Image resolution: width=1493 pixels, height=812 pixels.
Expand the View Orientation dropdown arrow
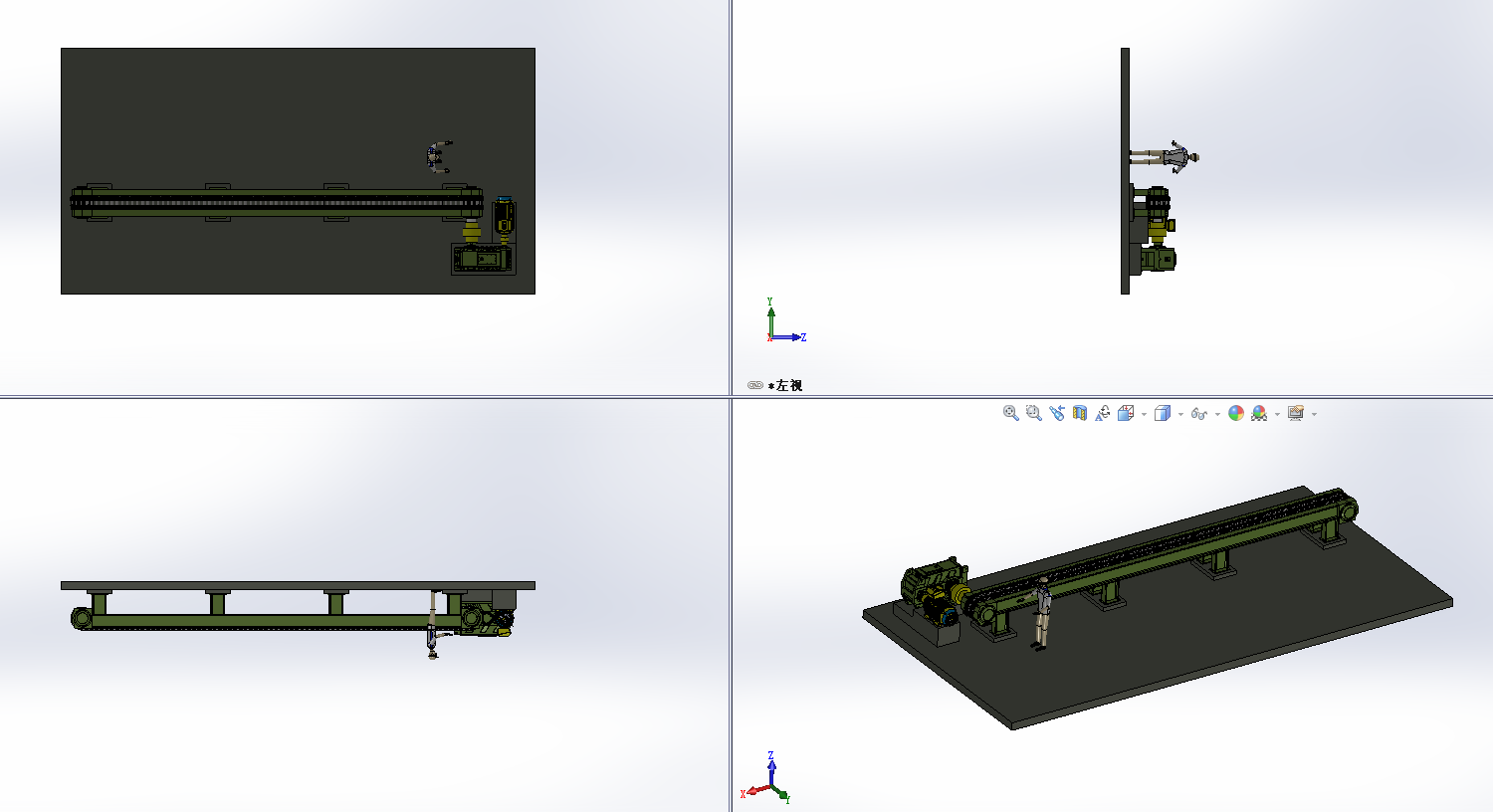1144,414
